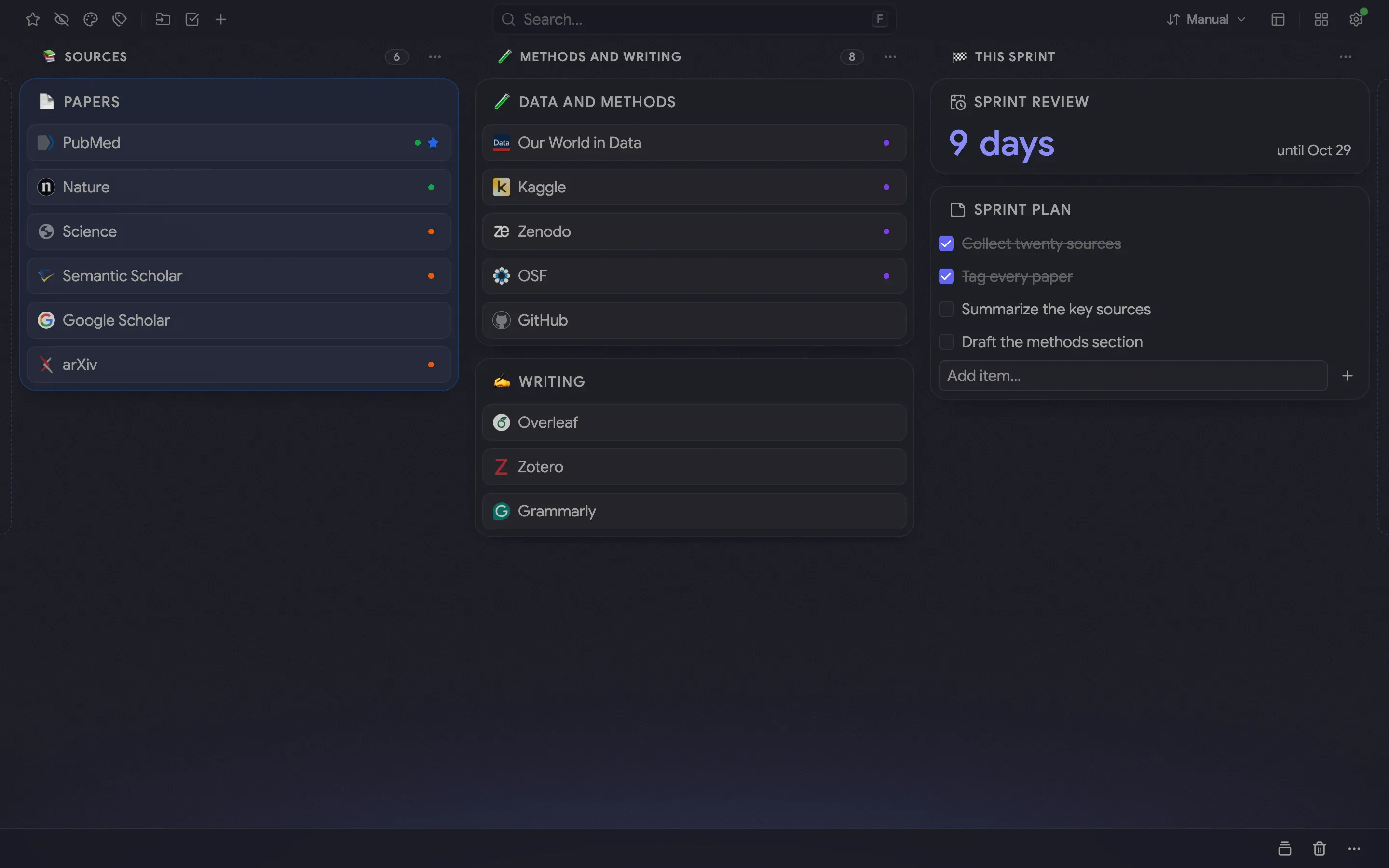Image resolution: width=1389 pixels, height=868 pixels.
Task: Click the plus button beside Add item
Action: click(1347, 376)
